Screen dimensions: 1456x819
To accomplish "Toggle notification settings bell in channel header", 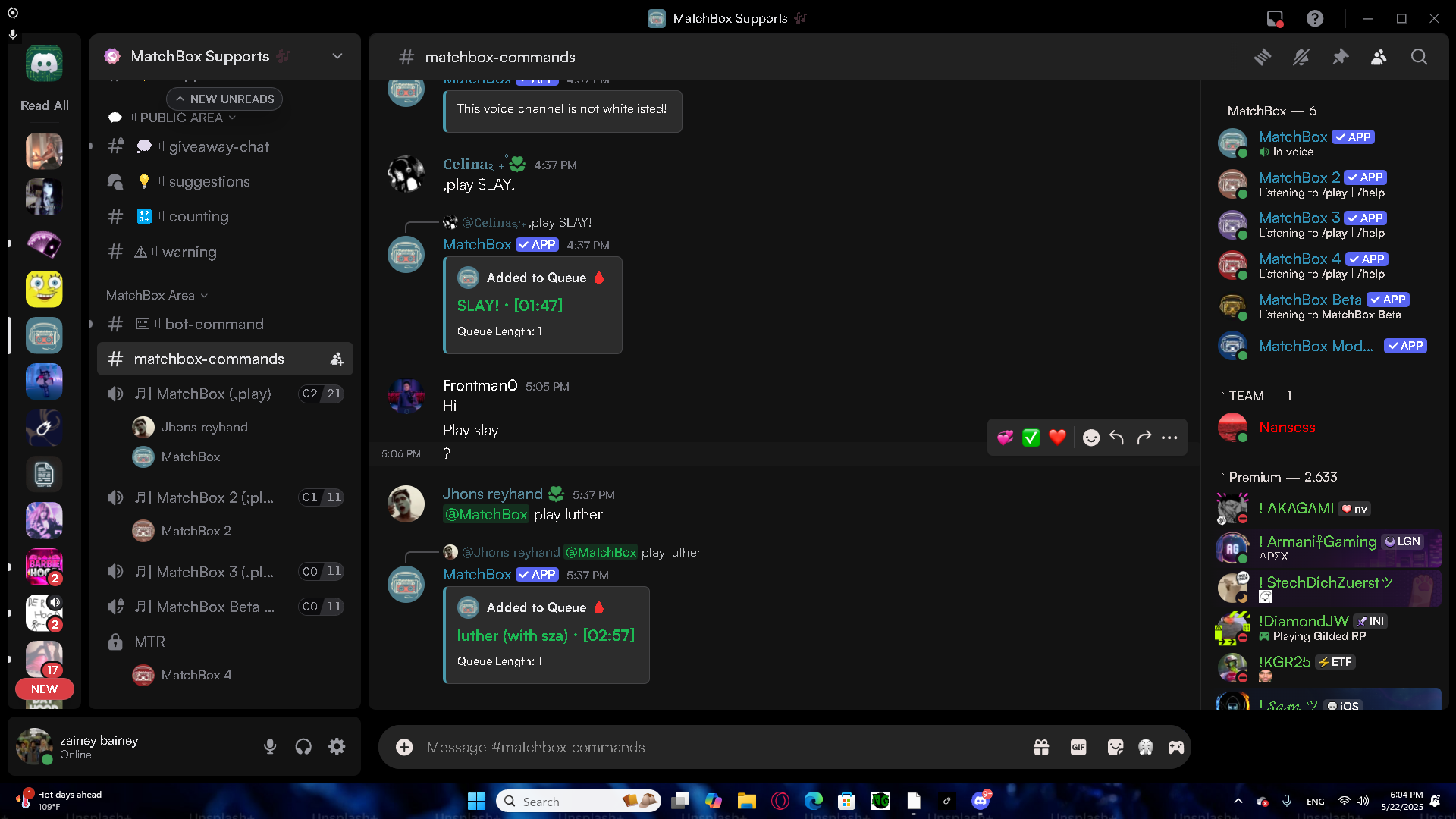I will [x=1301, y=57].
